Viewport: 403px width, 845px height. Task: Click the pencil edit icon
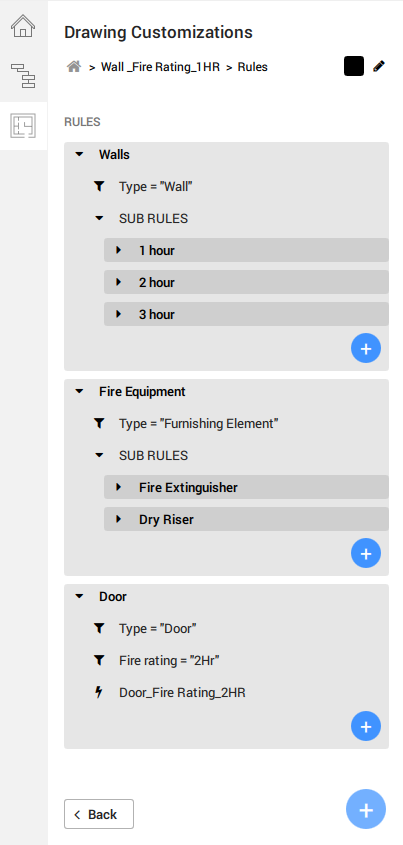tap(379, 66)
